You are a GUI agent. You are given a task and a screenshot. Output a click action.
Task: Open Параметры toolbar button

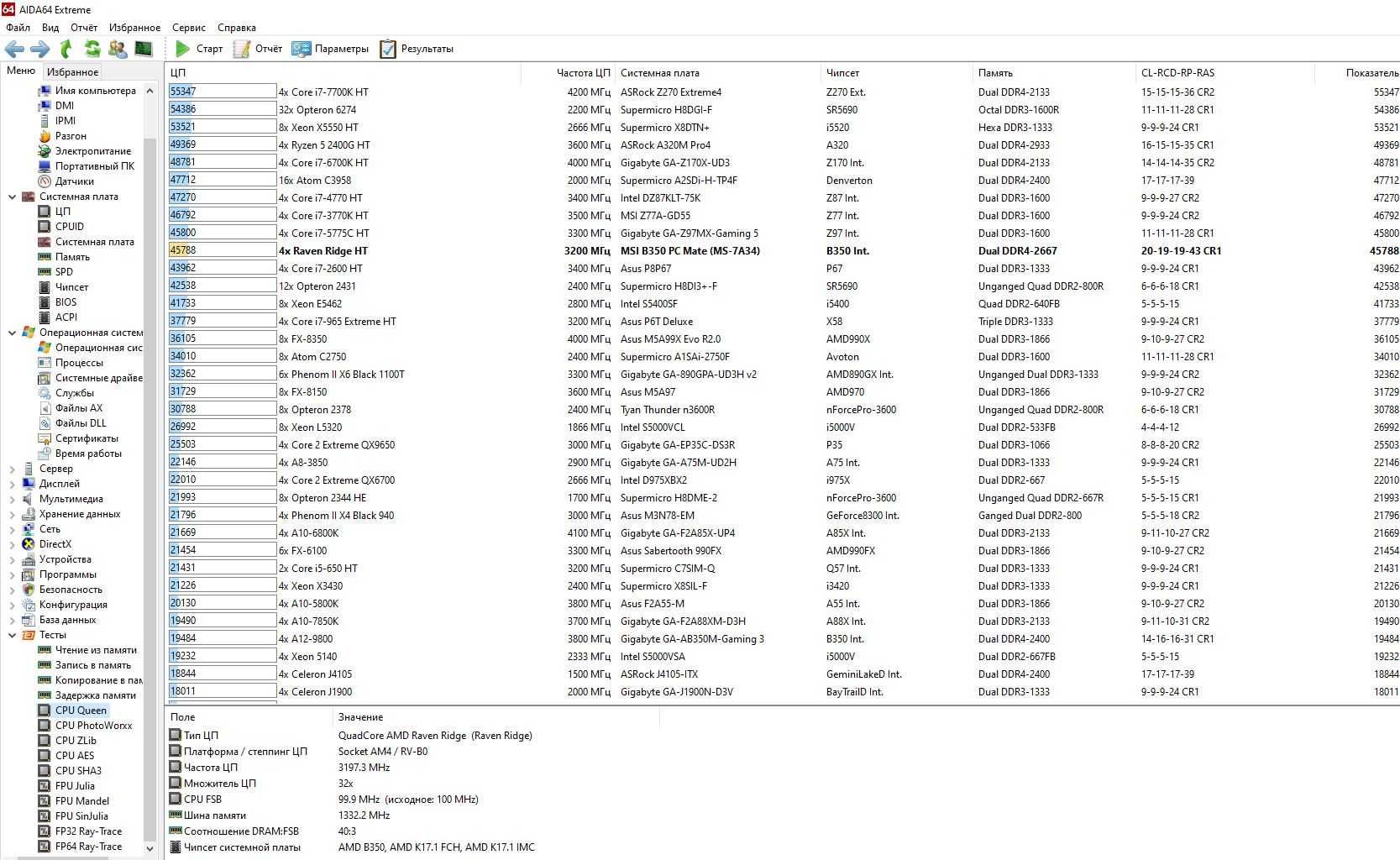pos(330,49)
